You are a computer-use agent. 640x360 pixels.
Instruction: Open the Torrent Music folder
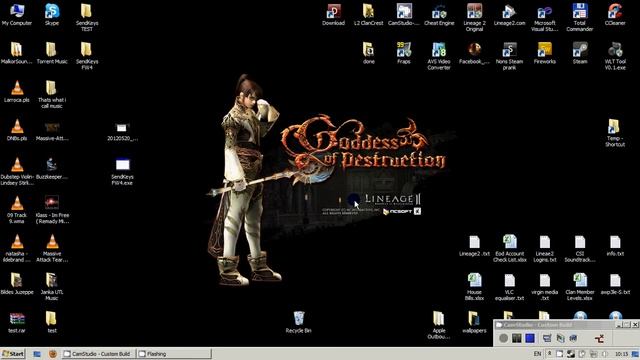pos(52,53)
